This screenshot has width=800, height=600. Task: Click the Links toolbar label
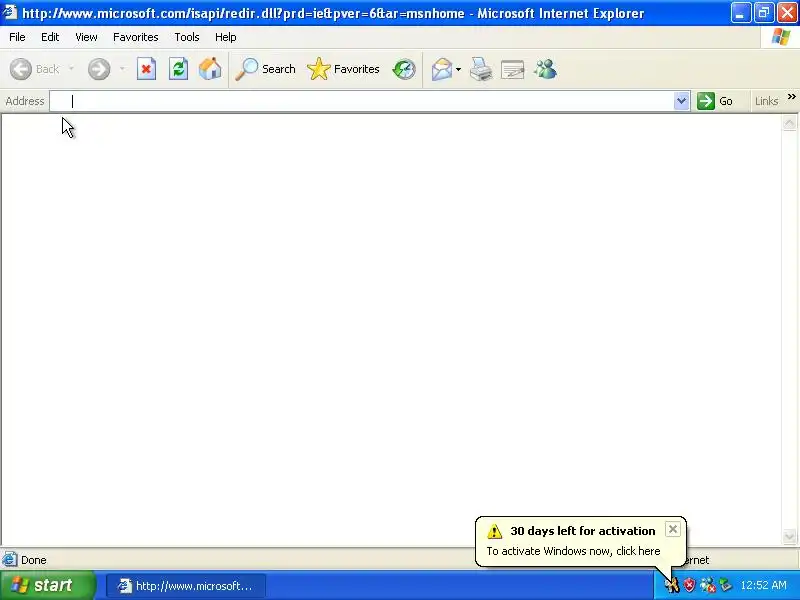(766, 101)
